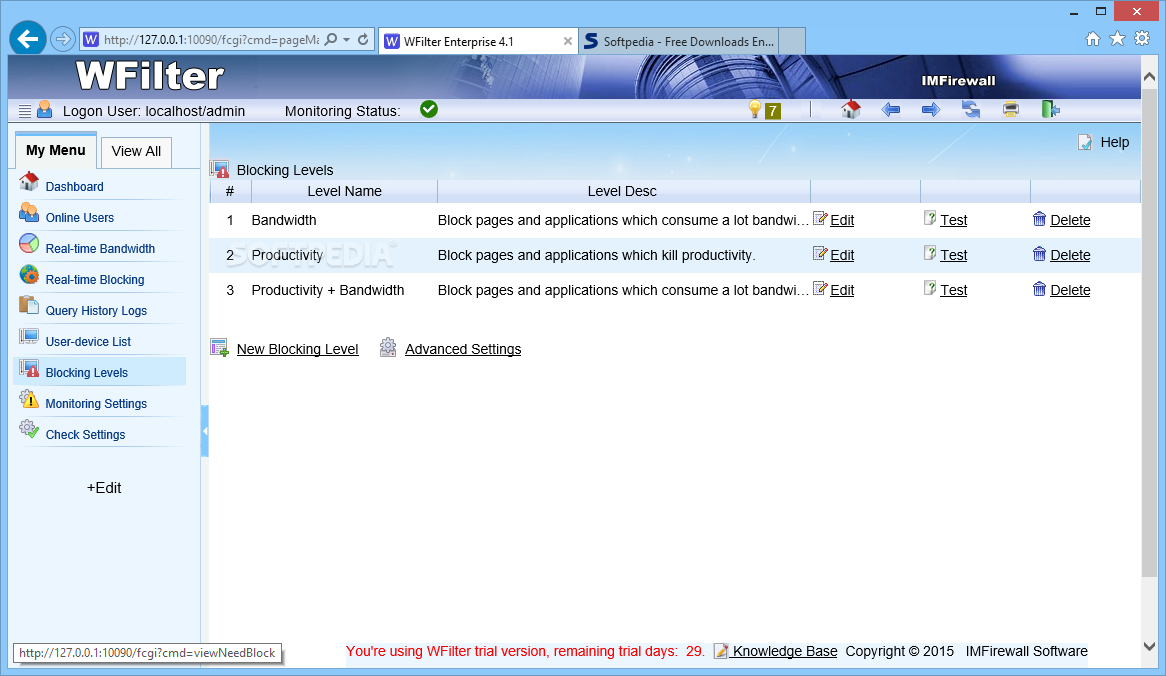Click the menu list icon beside logon user
The width and height of the screenshot is (1166, 676).
tap(25, 111)
